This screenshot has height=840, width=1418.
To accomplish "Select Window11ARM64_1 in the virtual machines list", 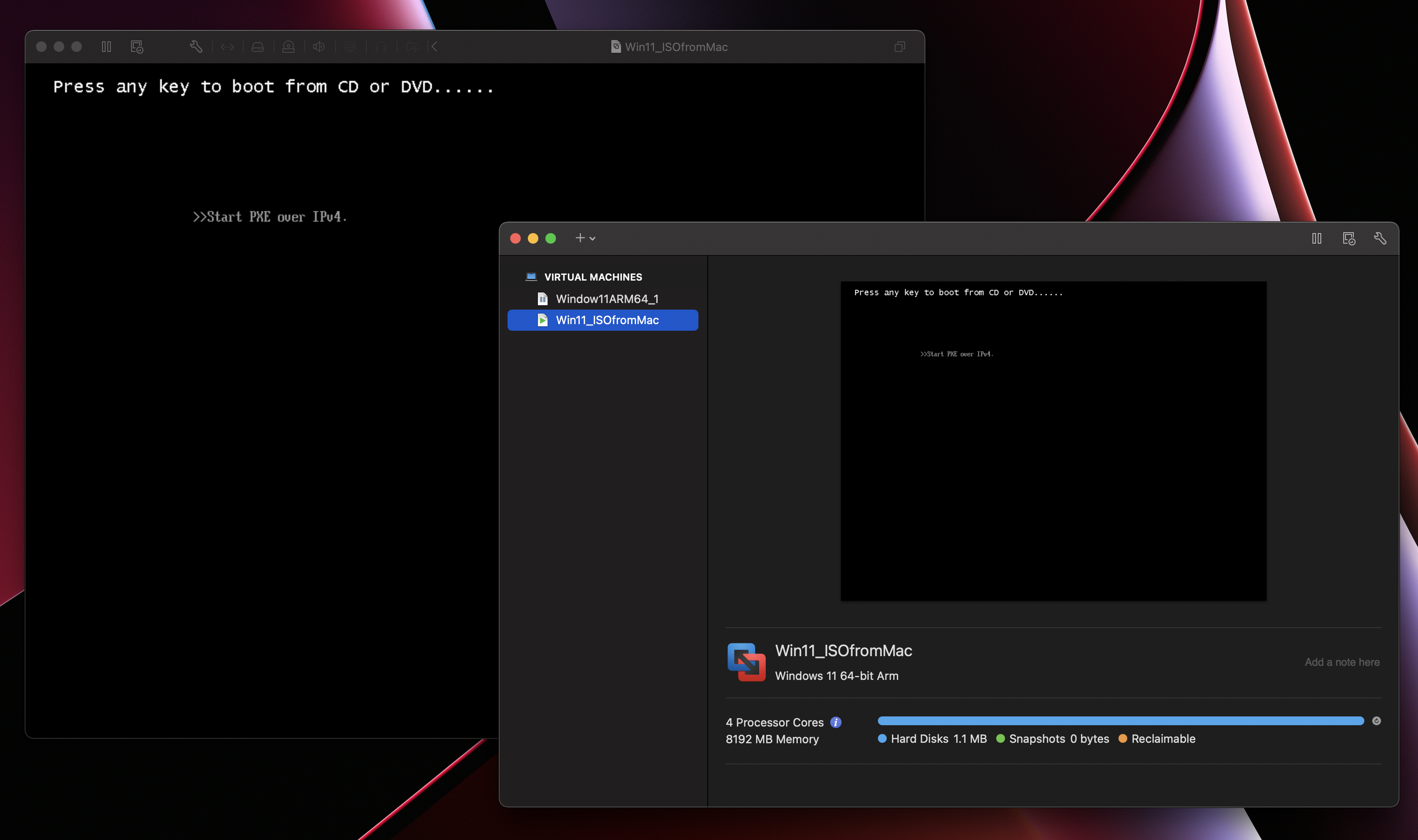I will coord(603,299).
